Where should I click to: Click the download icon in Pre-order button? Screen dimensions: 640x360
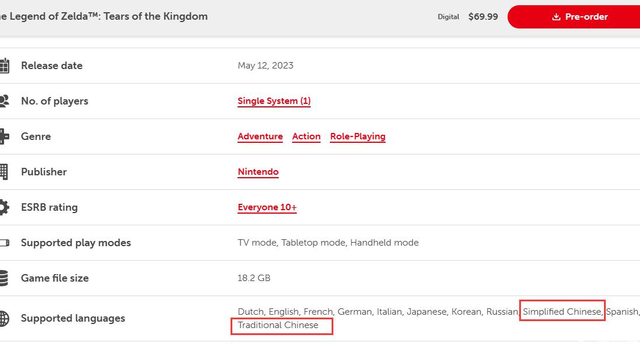point(556,17)
